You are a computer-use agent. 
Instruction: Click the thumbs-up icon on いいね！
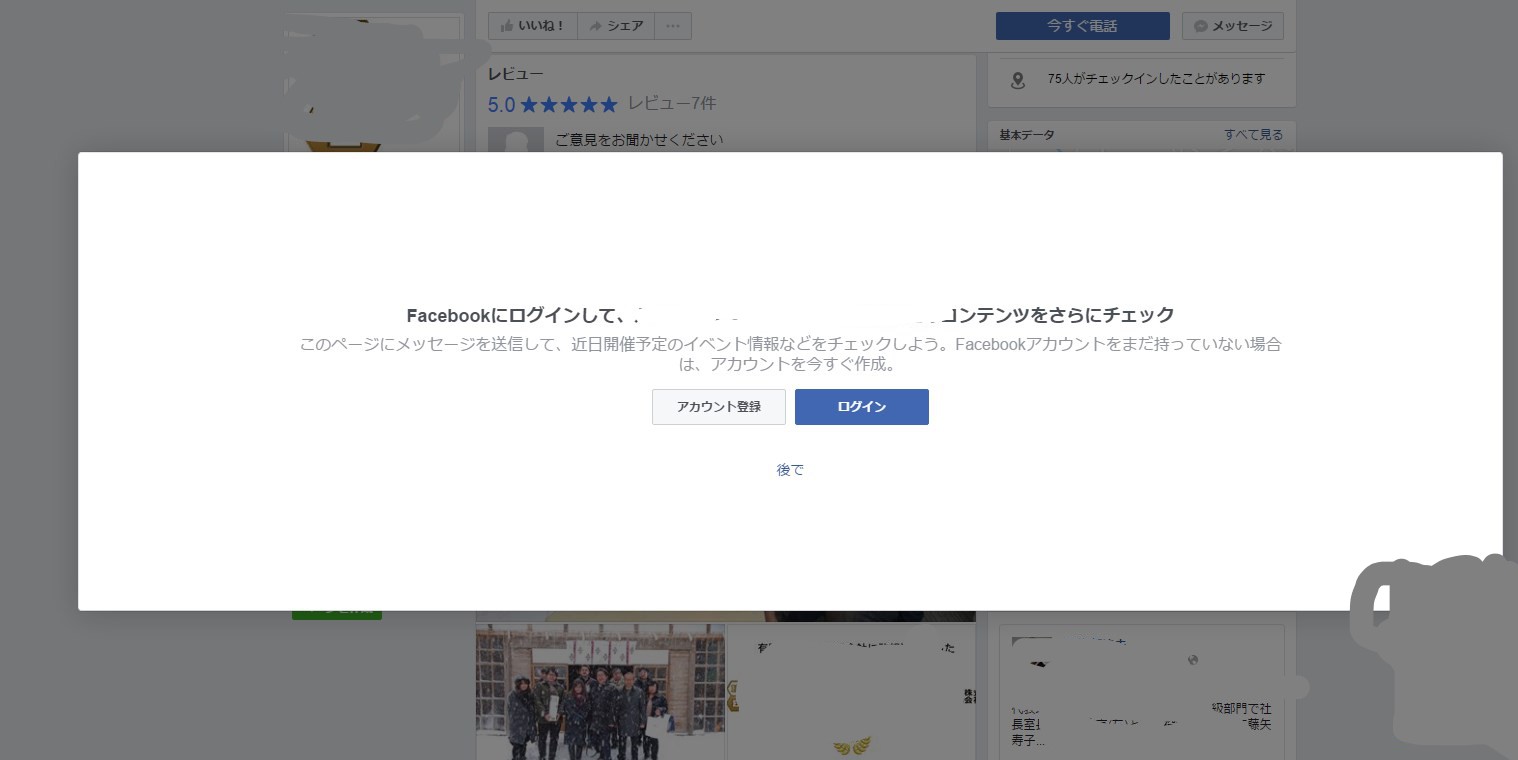click(507, 26)
